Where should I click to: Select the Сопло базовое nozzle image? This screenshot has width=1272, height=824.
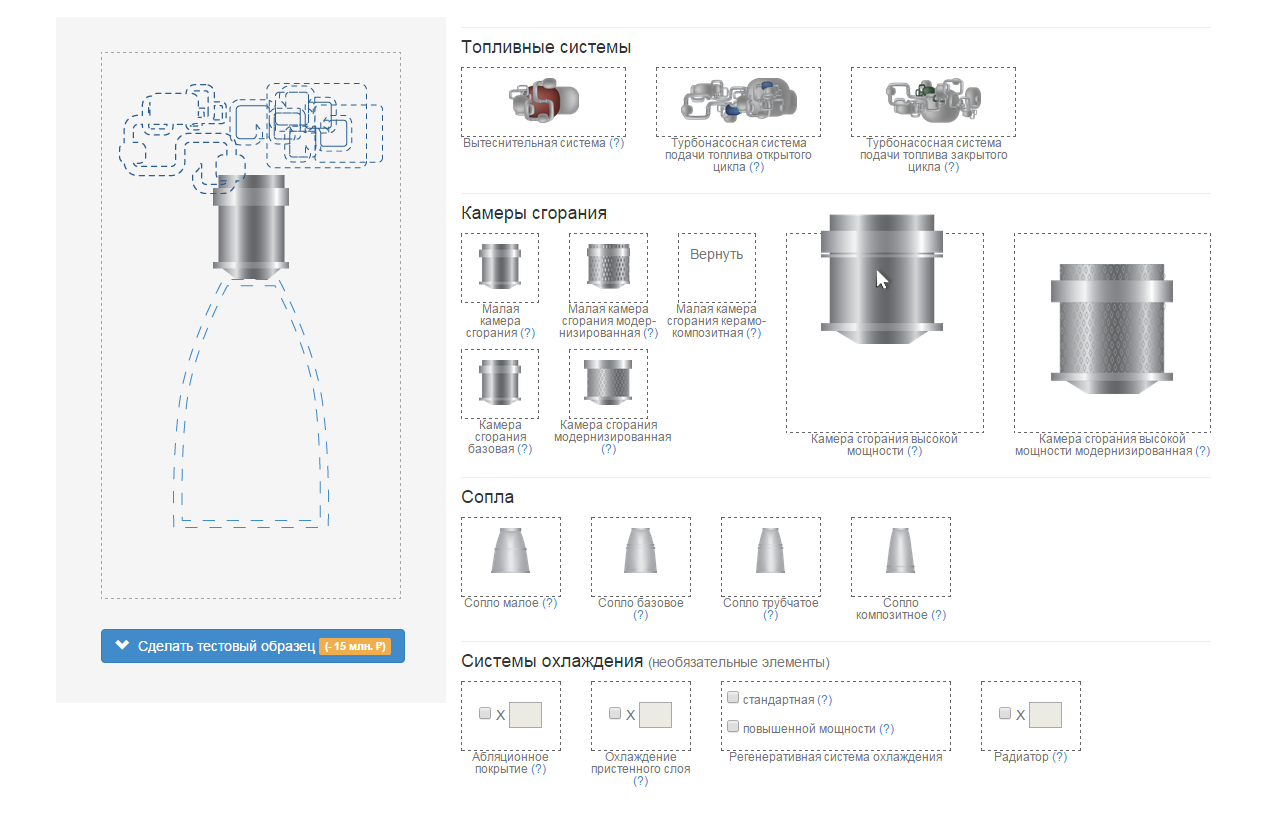[x=640, y=551]
